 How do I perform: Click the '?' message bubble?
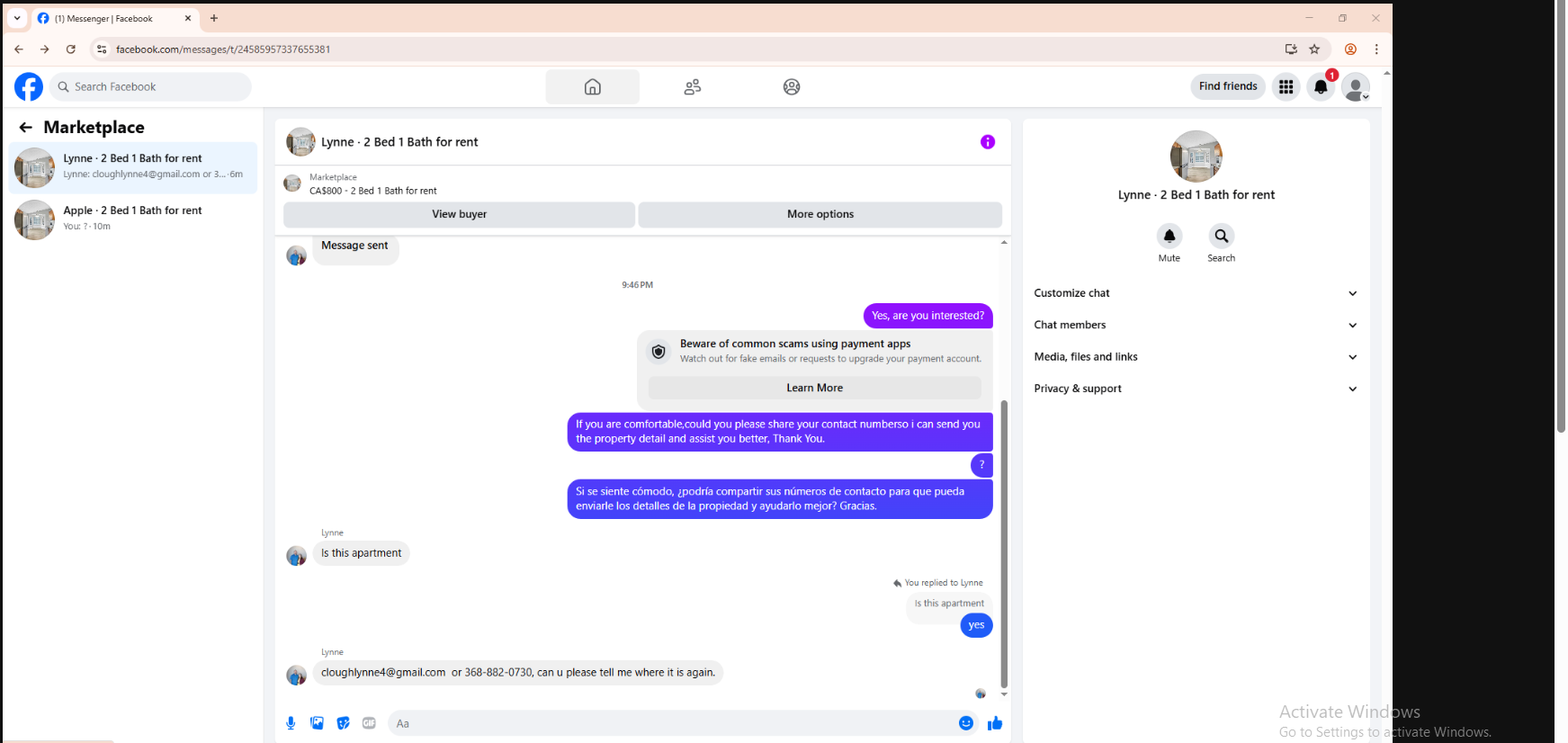[x=981, y=465]
